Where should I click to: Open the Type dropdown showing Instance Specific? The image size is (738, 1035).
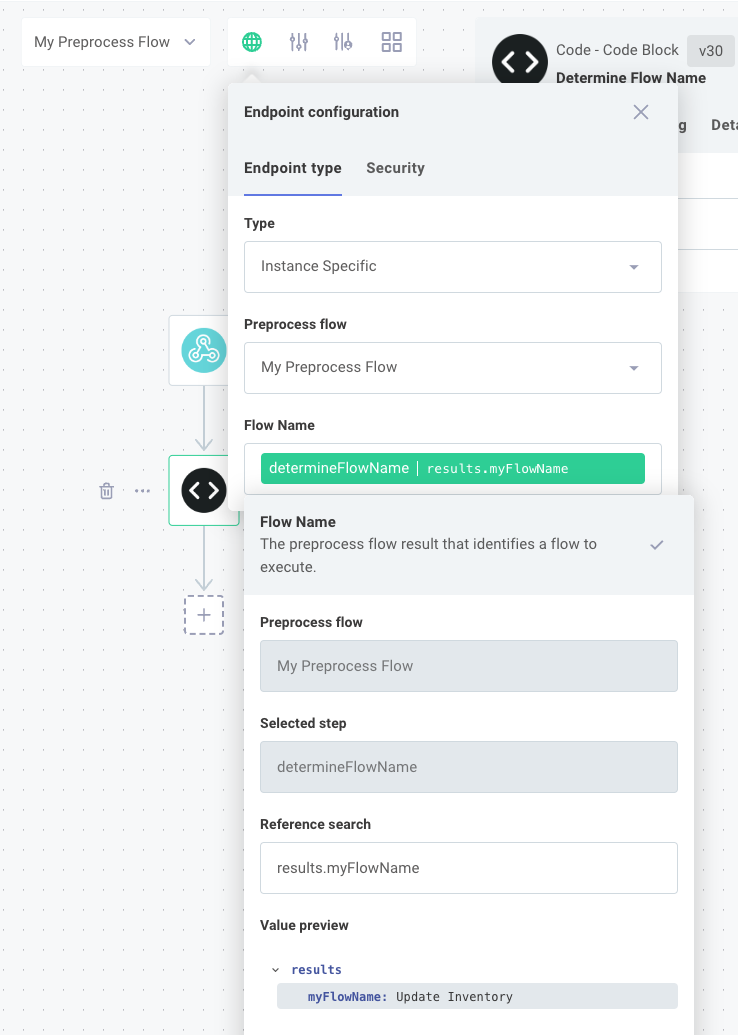click(x=452, y=267)
